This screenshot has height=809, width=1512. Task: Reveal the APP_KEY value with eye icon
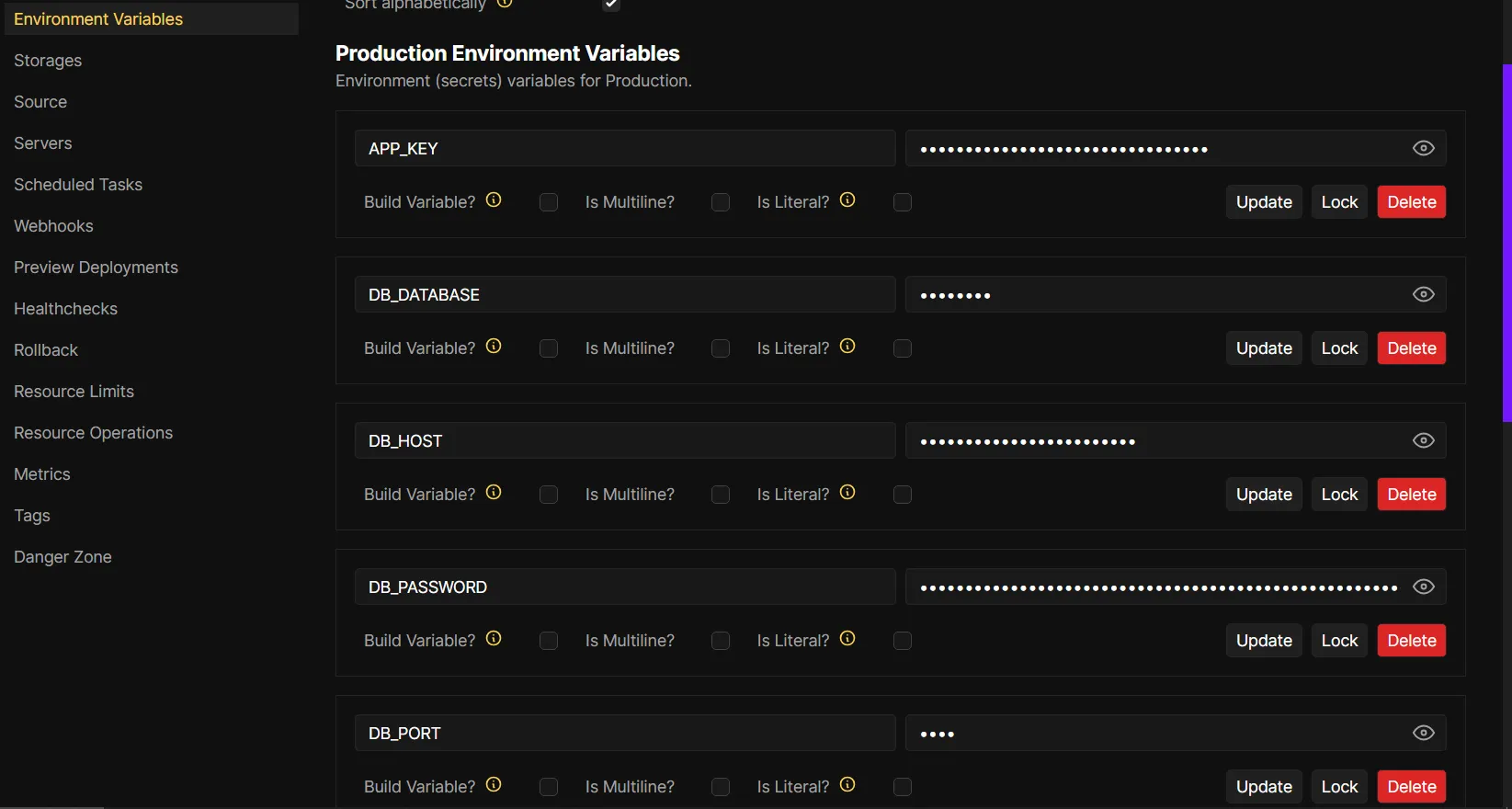click(1423, 148)
